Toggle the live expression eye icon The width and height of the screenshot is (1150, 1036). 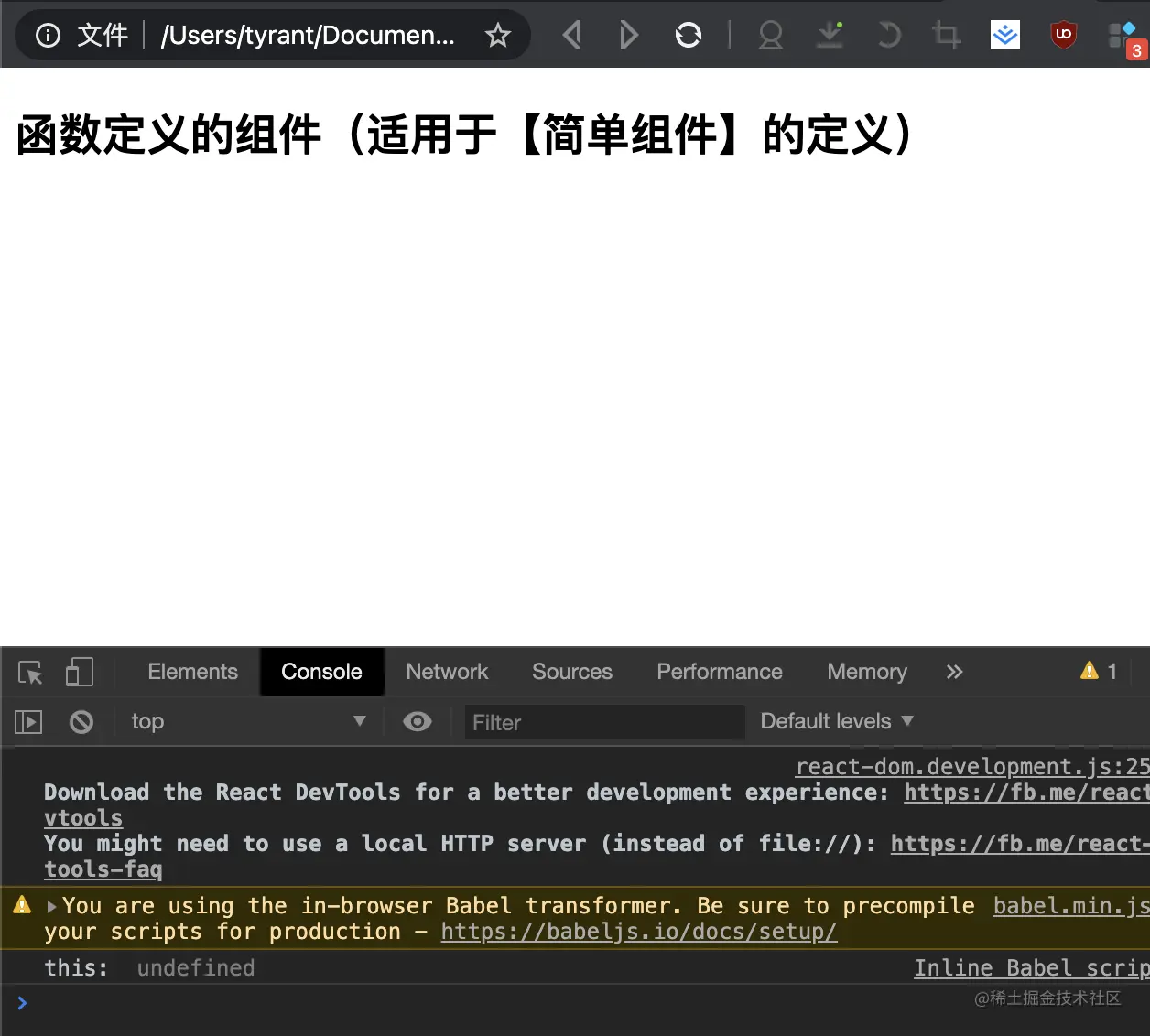[418, 721]
